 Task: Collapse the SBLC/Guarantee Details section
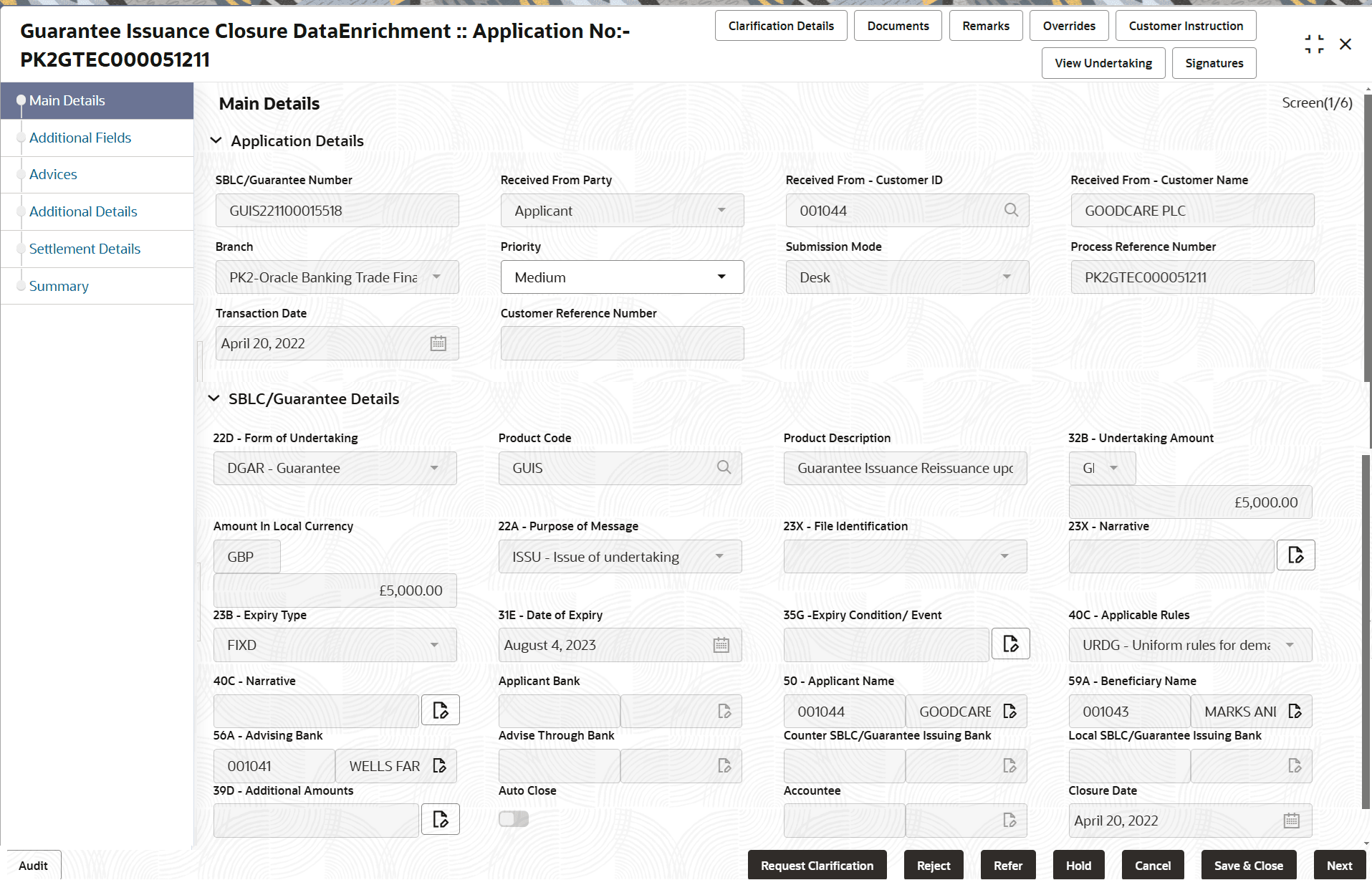[x=214, y=398]
